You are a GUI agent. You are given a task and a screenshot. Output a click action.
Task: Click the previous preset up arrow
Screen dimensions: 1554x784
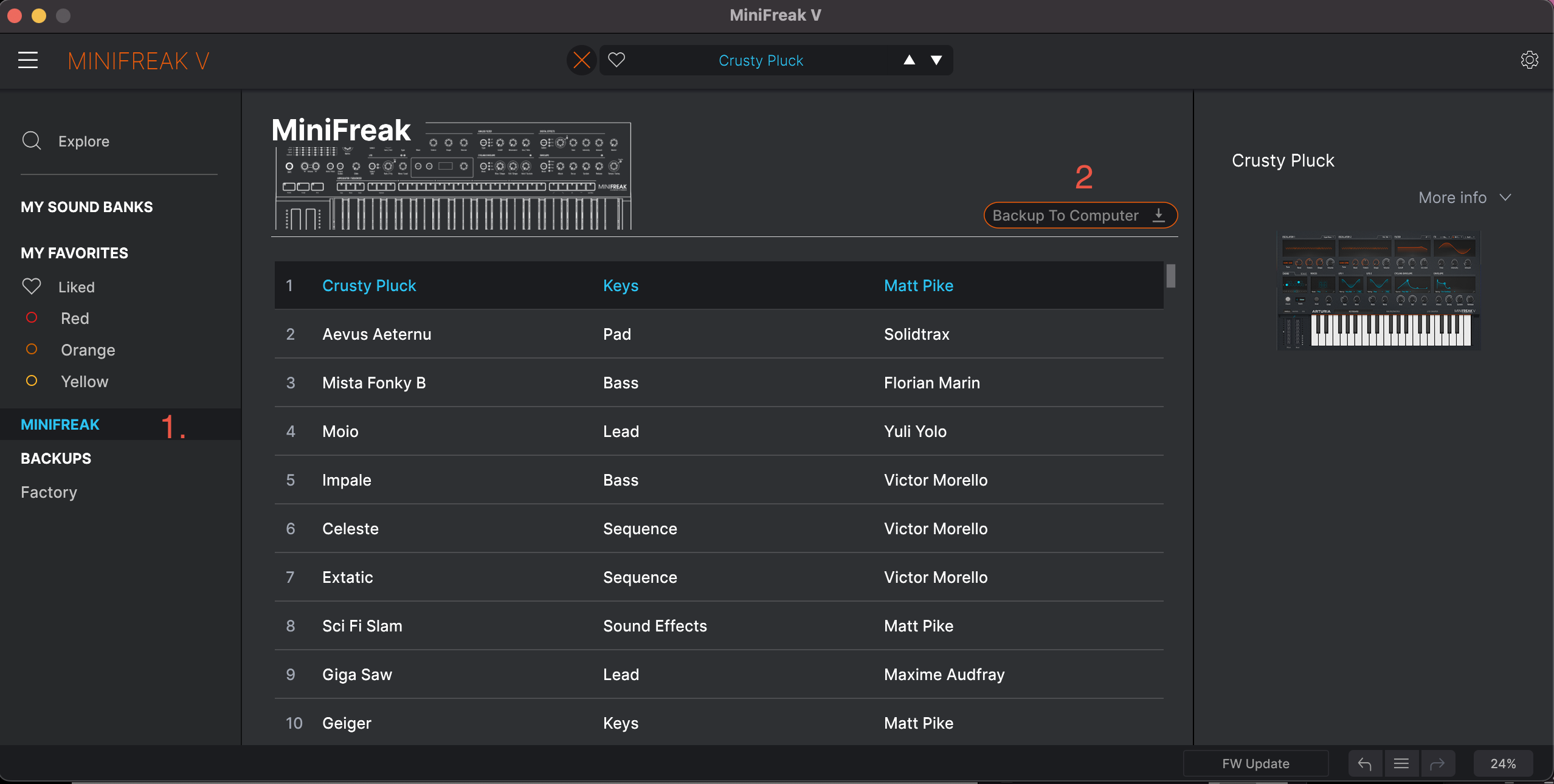908,60
